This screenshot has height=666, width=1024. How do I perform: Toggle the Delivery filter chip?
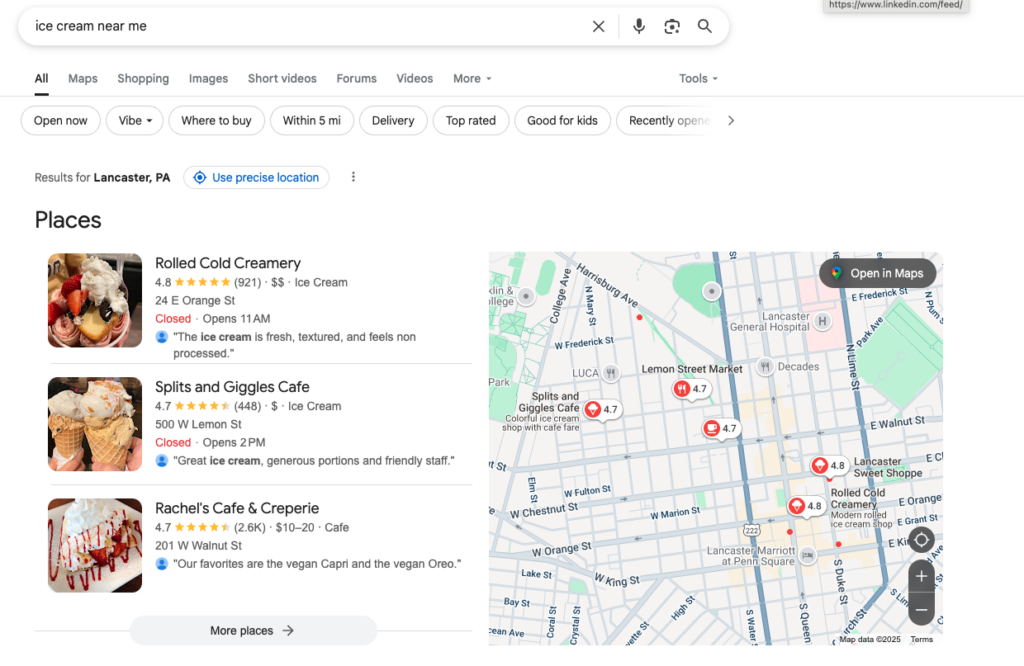[393, 121]
